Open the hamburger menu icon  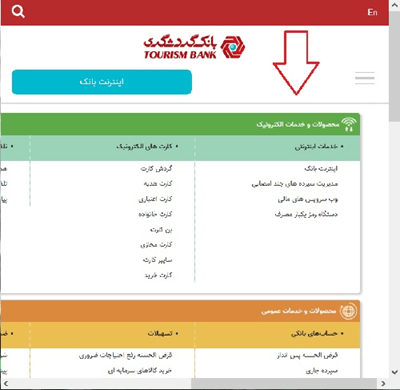(x=365, y=78)
